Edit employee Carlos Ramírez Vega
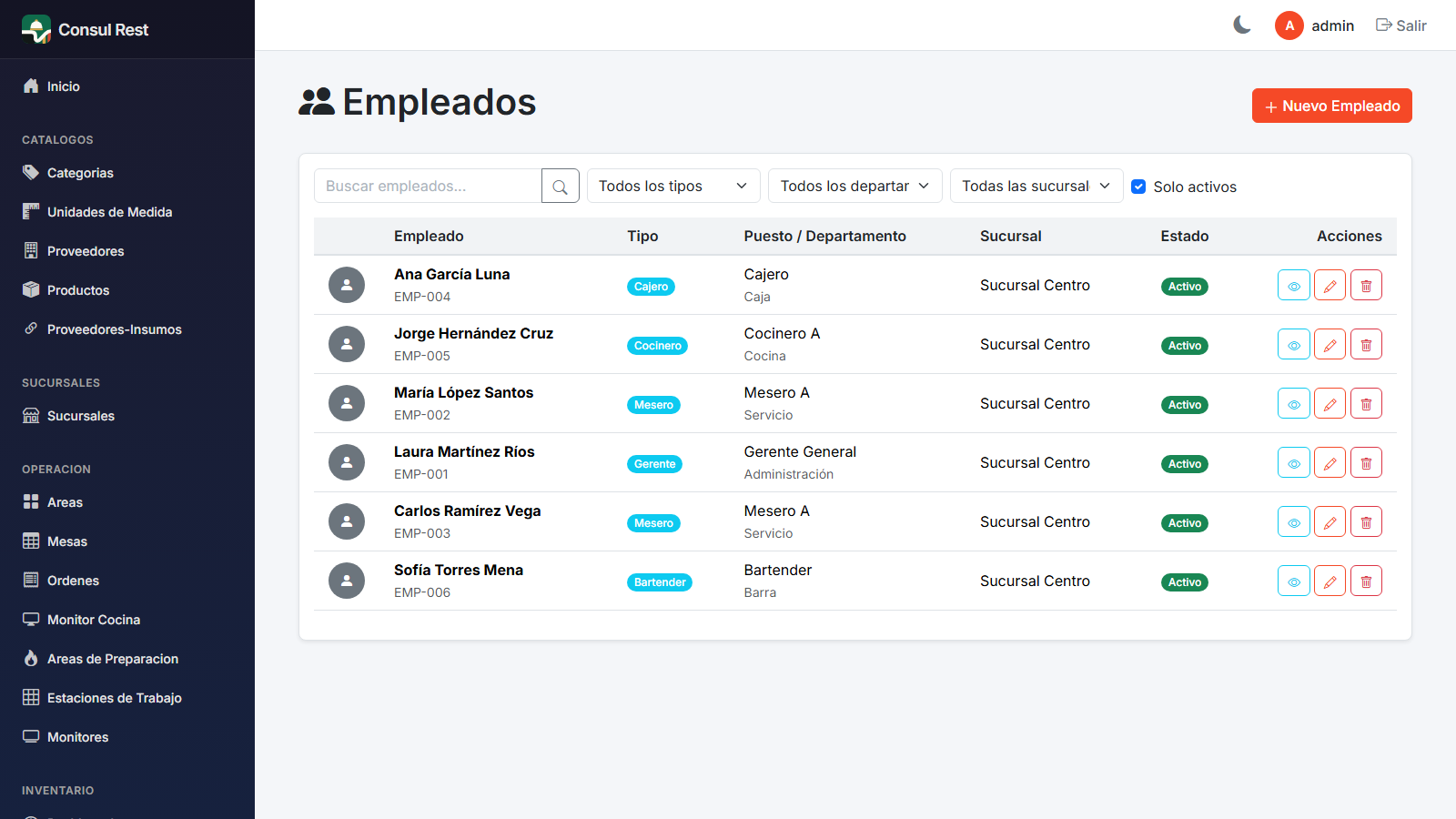The image size is (1456, 819). (x=1330, y=521)
